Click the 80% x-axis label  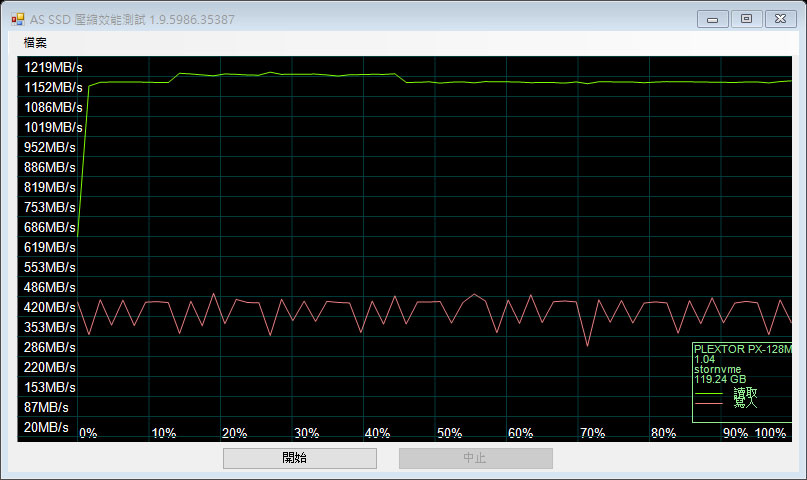click(x=663, y=433)
